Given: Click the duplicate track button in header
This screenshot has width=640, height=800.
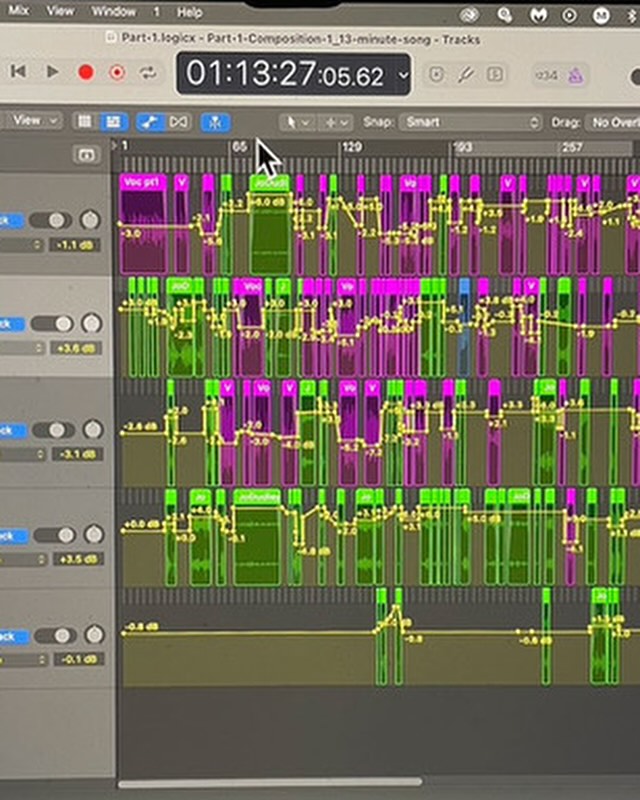Looking at the screenshot, I should click(x=86, y=155).
